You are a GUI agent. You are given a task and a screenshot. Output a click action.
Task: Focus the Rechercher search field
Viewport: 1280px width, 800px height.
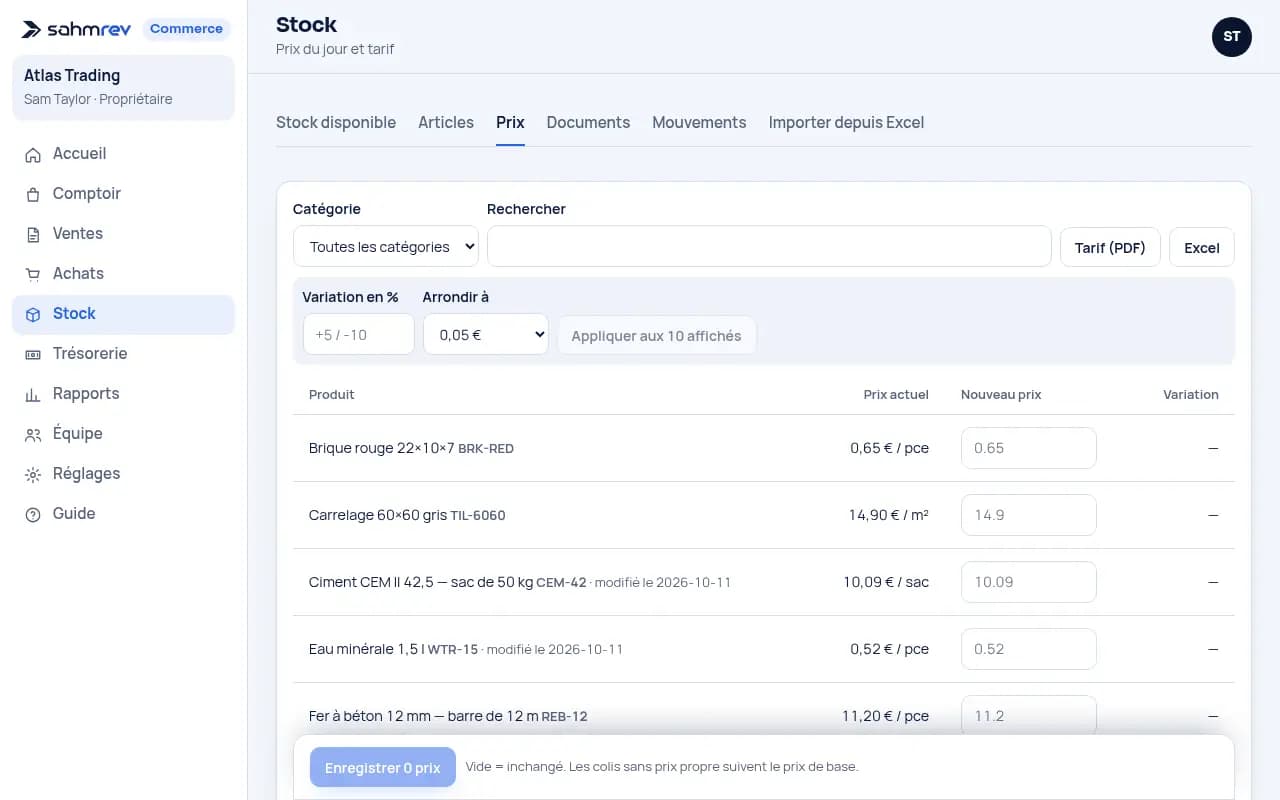click(769, 246)
